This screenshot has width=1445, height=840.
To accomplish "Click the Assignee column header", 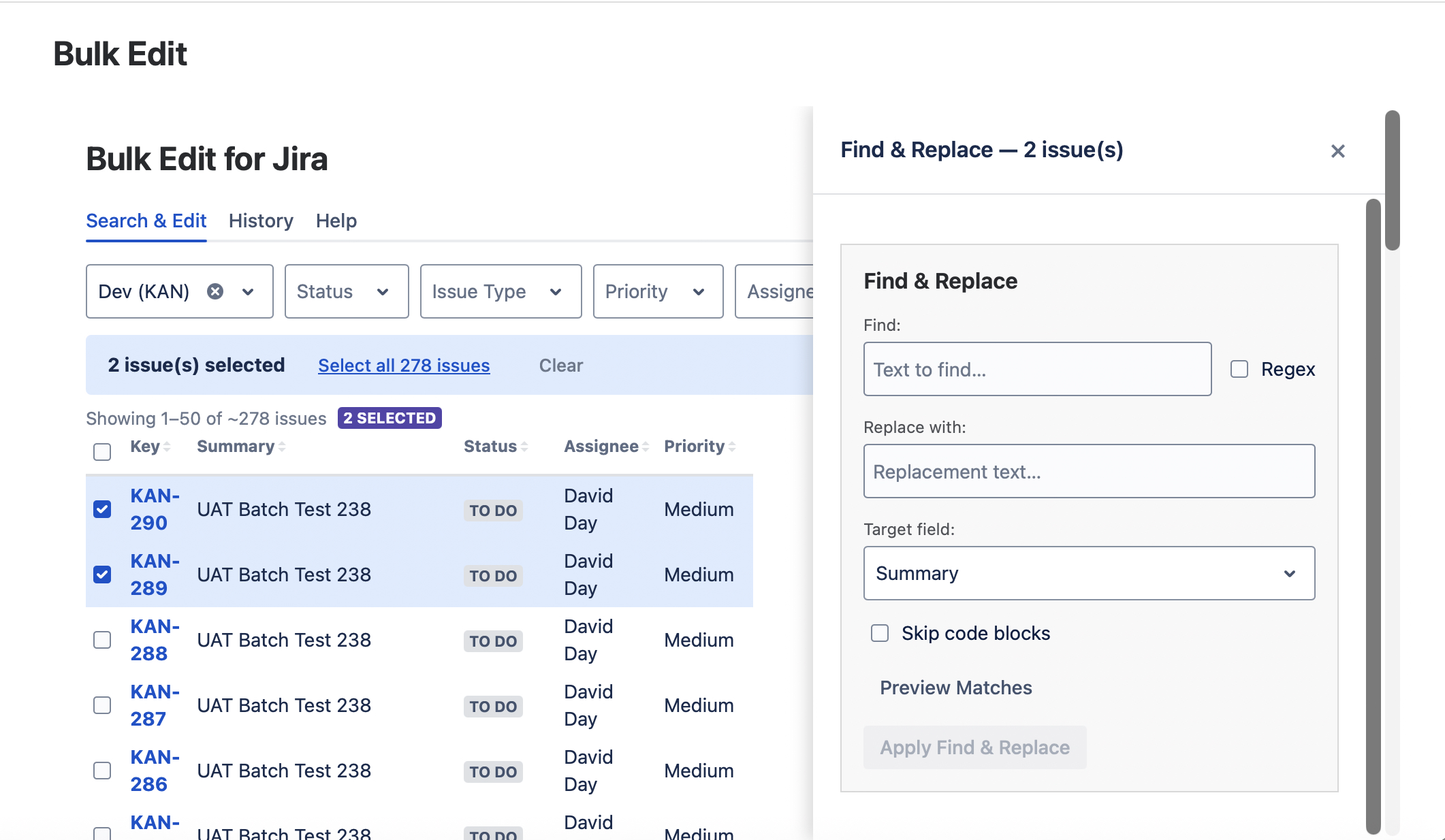I will click(x=601, y=447).
